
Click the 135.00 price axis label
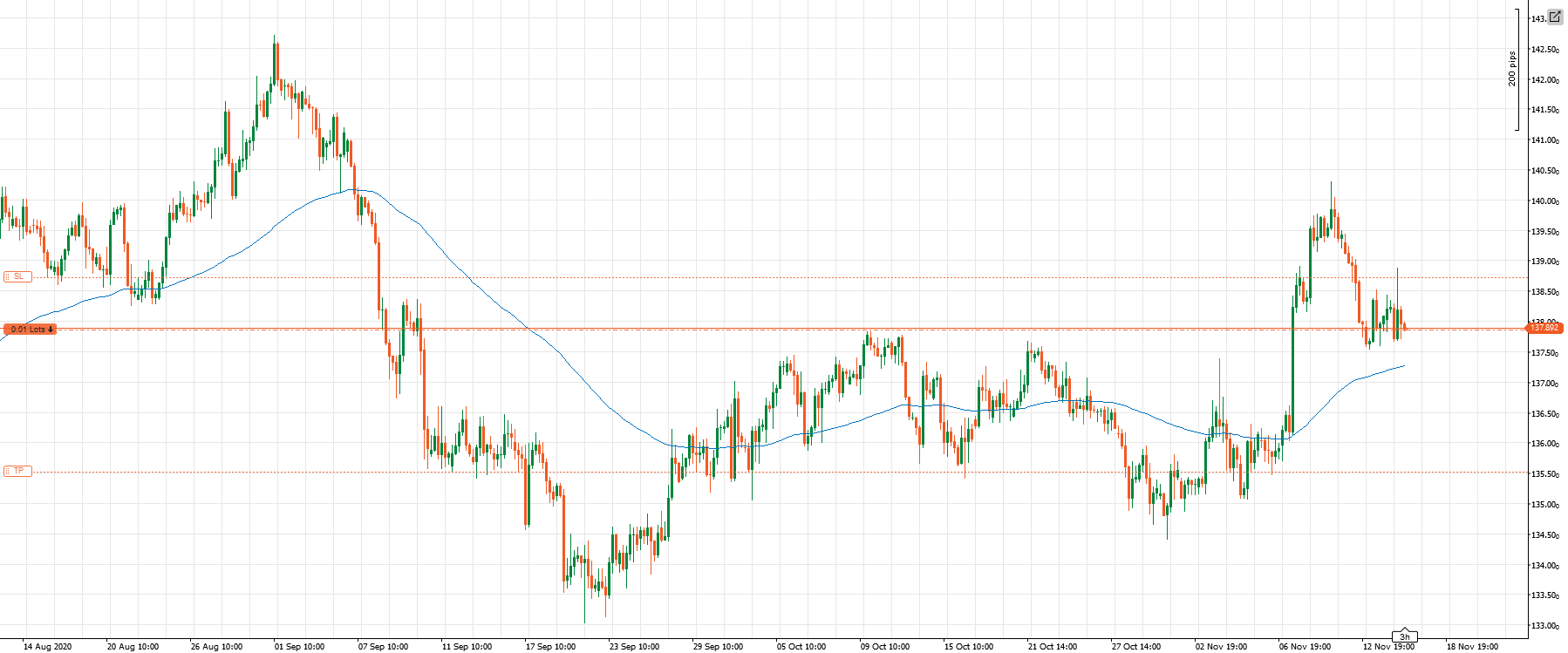1545,505
